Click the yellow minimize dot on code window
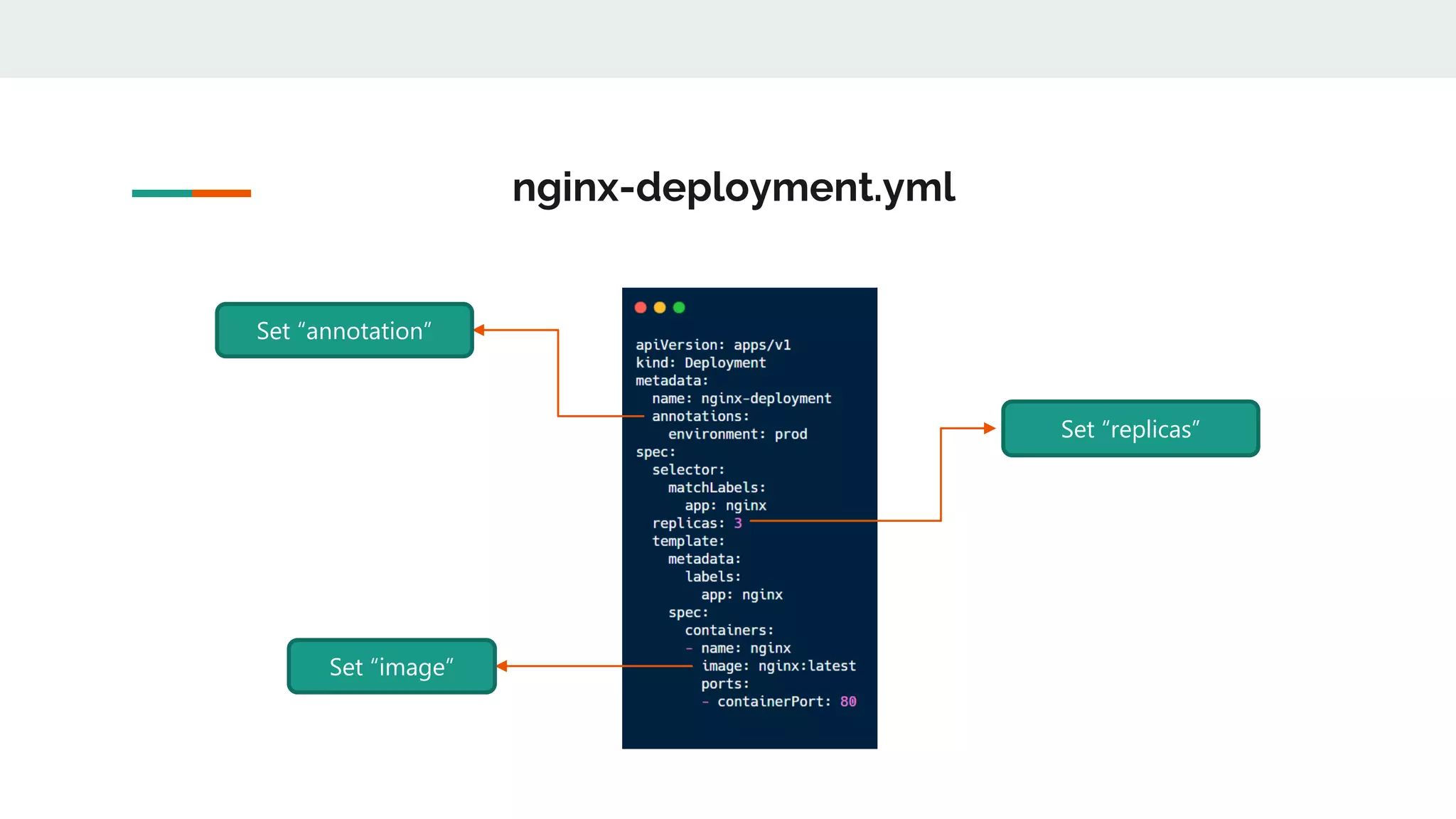Screen dimensions: 1456x819 [x=660, y=307]
